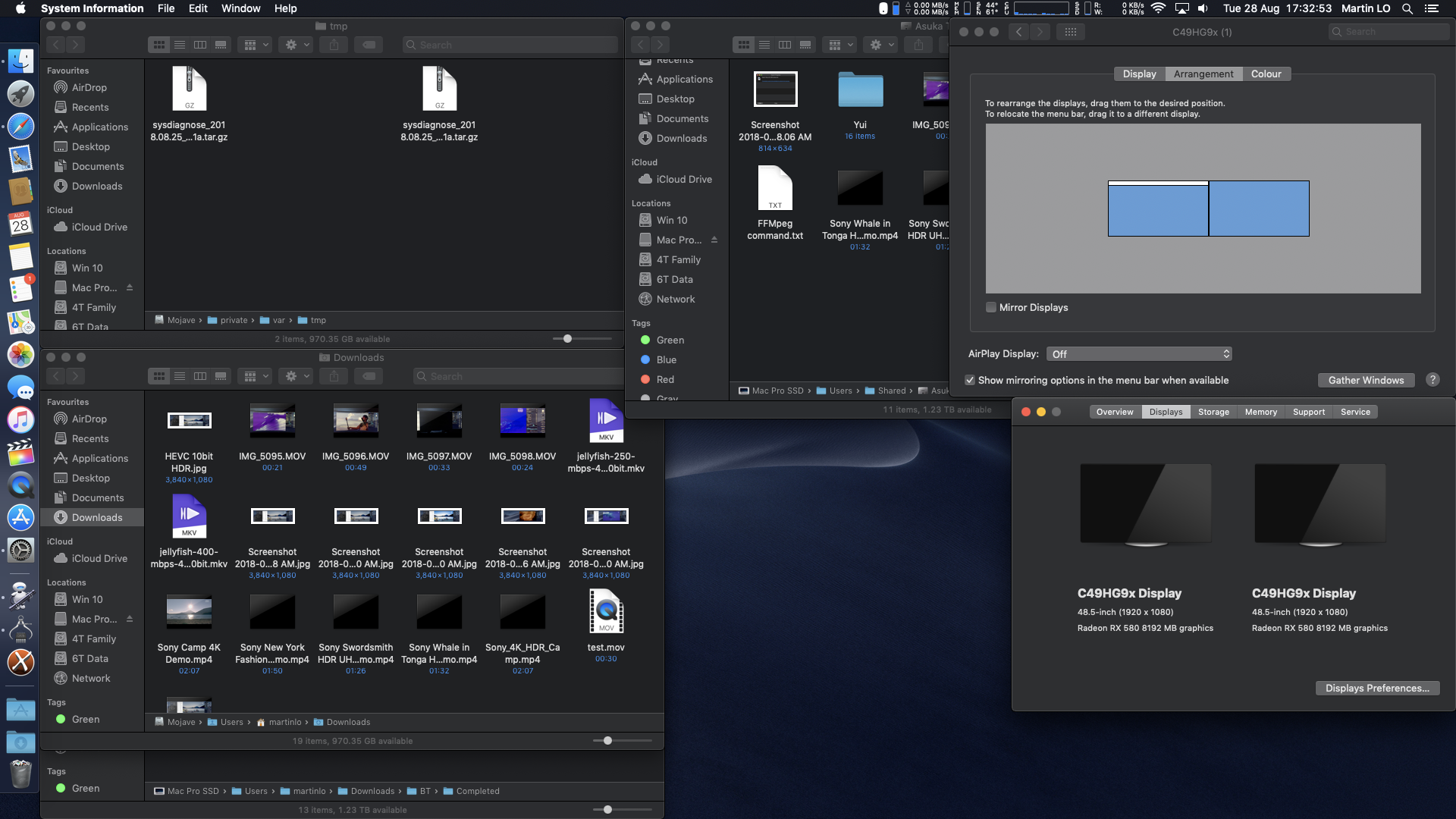Image resolution: width=1456 pixels, height=819 pixels.
Task: Click Martin LO user menu
Action: 1365,8
